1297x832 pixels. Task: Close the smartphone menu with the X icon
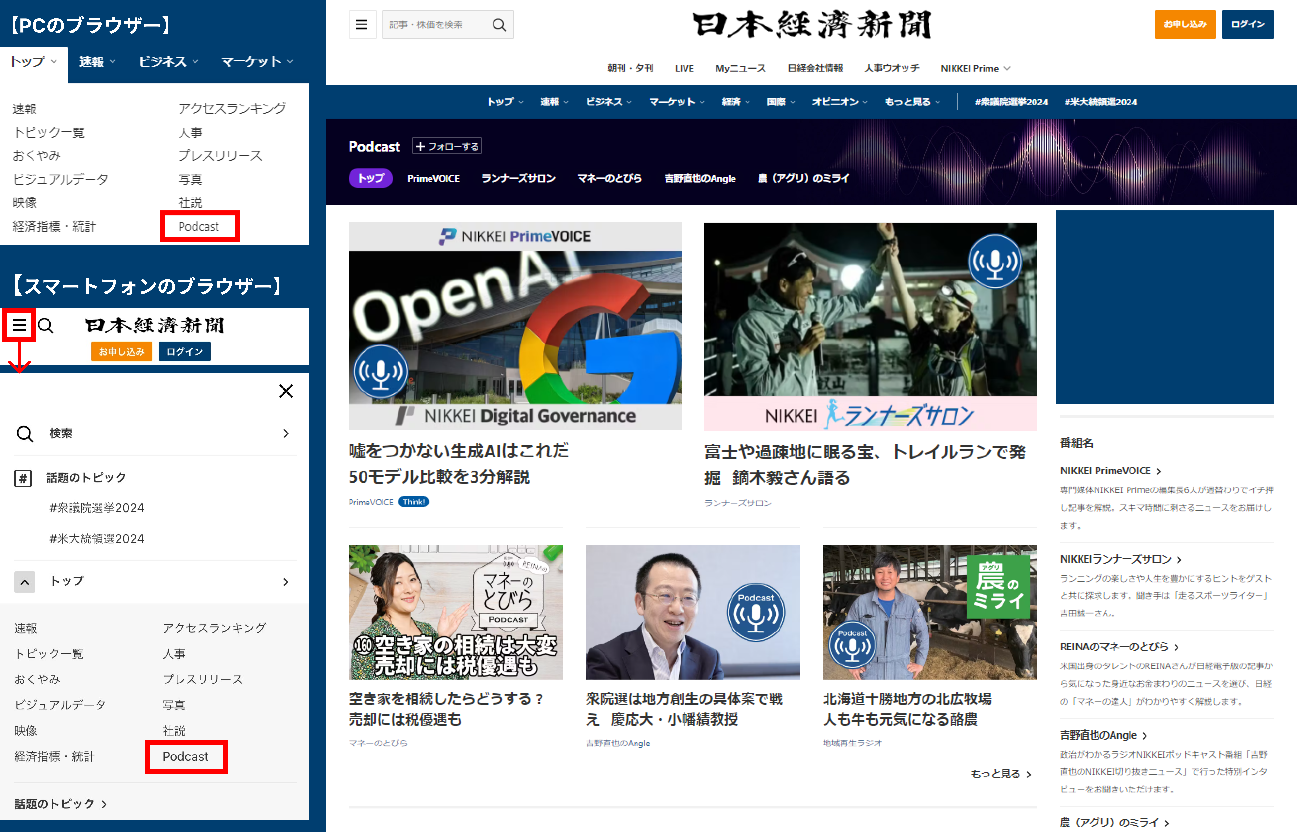[286, 391]
